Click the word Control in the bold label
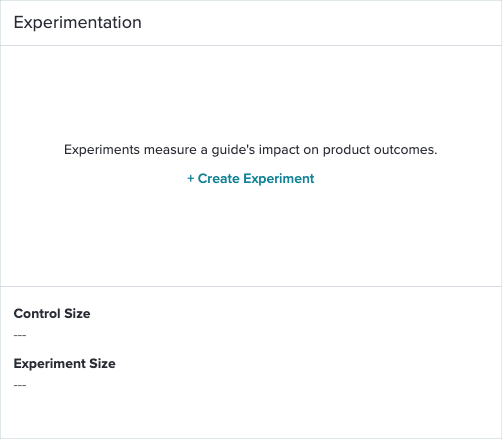The height and width of the screenshot is (439, 502). [x=37, y=314]
